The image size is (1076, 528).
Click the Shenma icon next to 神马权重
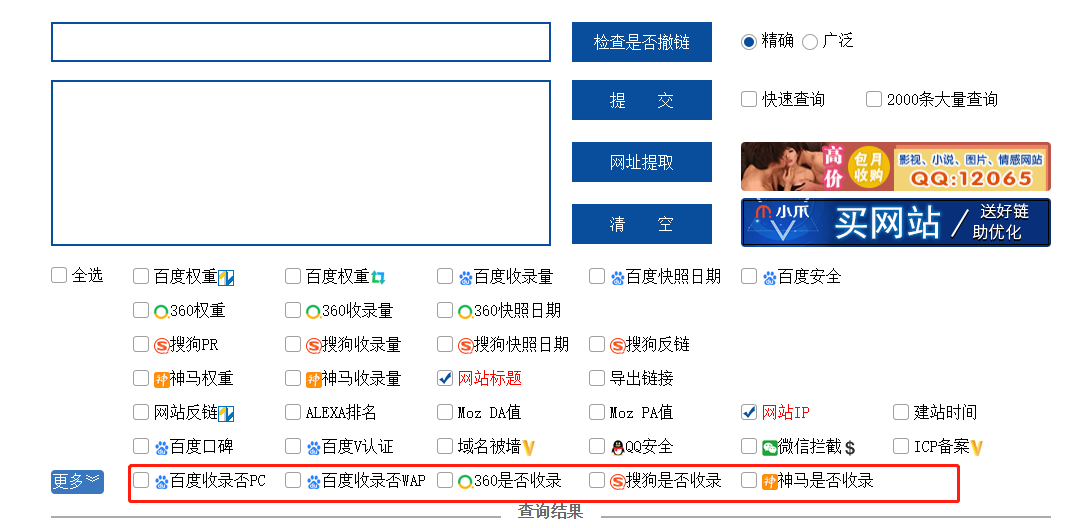coord(161,380)
